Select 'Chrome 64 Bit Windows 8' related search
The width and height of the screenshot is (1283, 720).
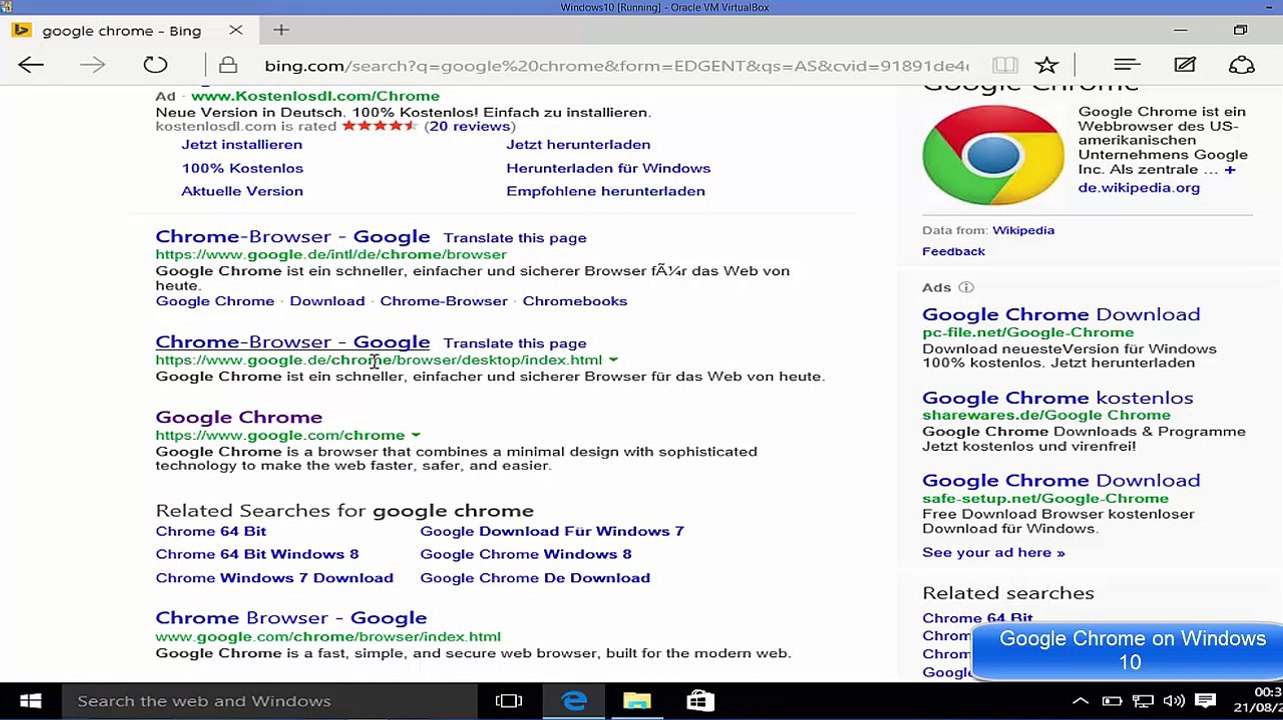coord(257,554)
